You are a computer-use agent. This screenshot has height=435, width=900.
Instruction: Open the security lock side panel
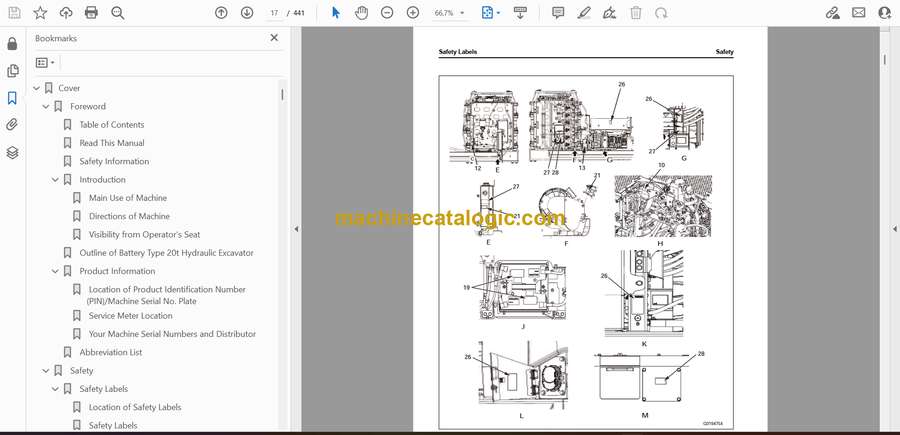13,44
